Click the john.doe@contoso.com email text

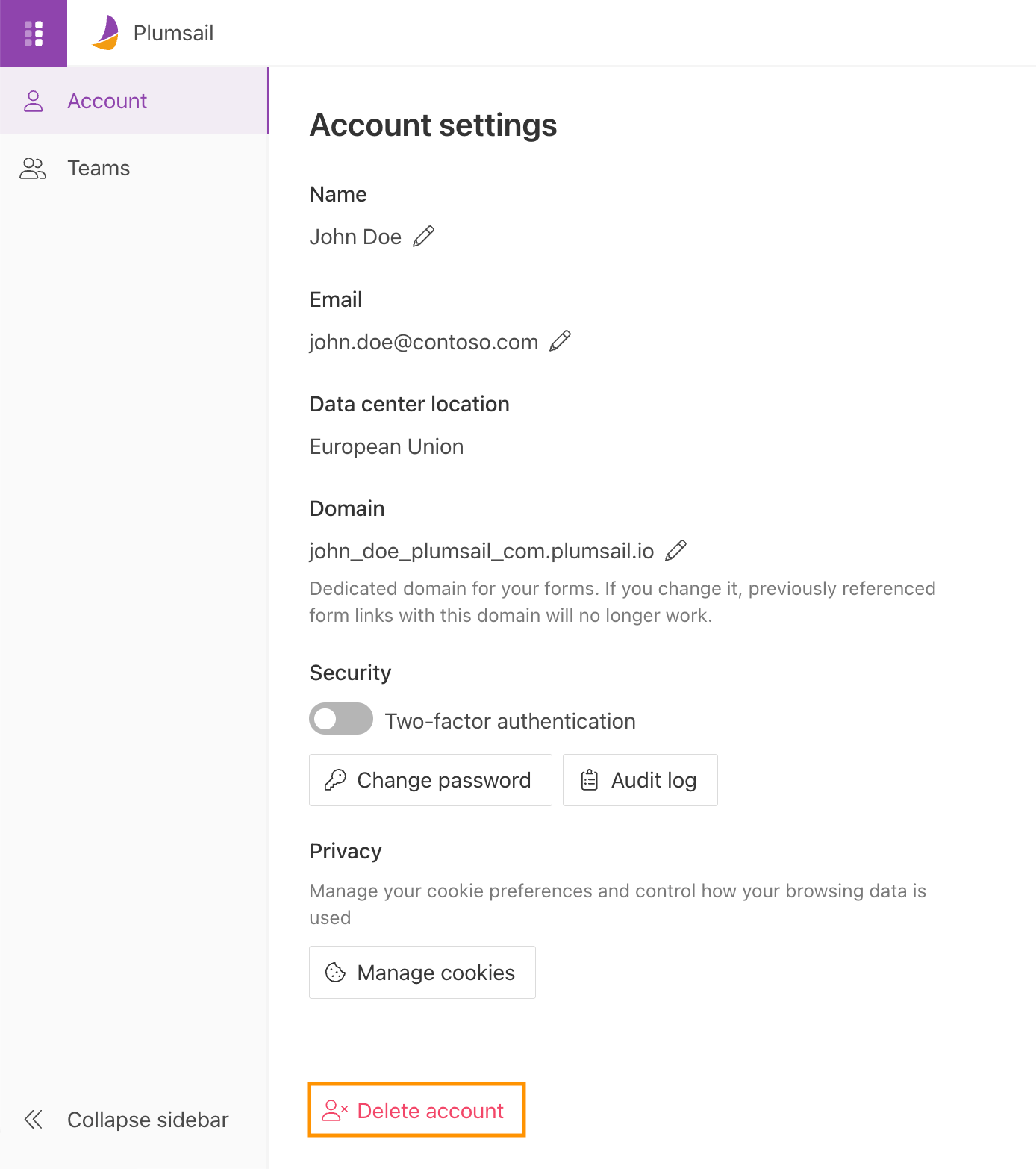pos(424,342)
